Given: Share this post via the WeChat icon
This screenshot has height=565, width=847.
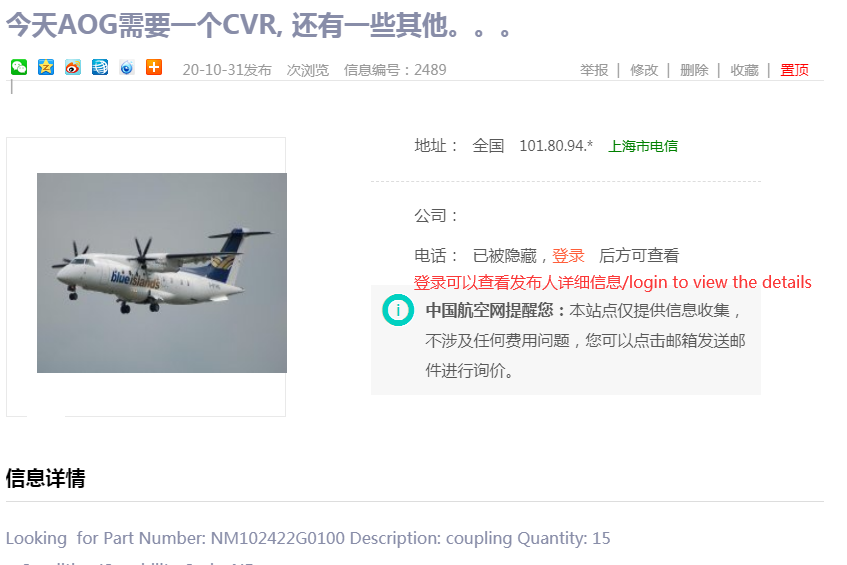Looking at the screenshot, I should point(19,68).
